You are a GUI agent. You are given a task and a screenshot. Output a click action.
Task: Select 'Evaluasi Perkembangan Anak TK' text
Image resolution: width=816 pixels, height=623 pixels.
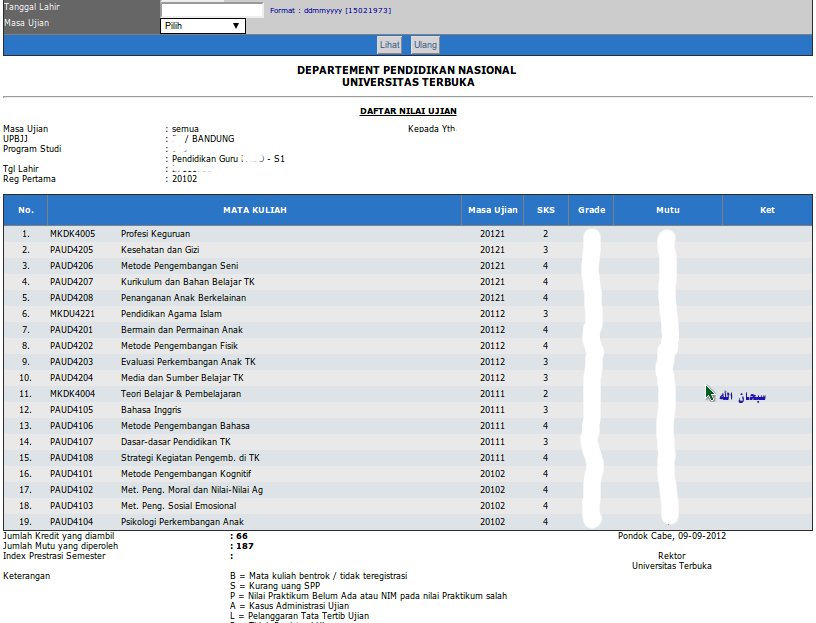188,362
